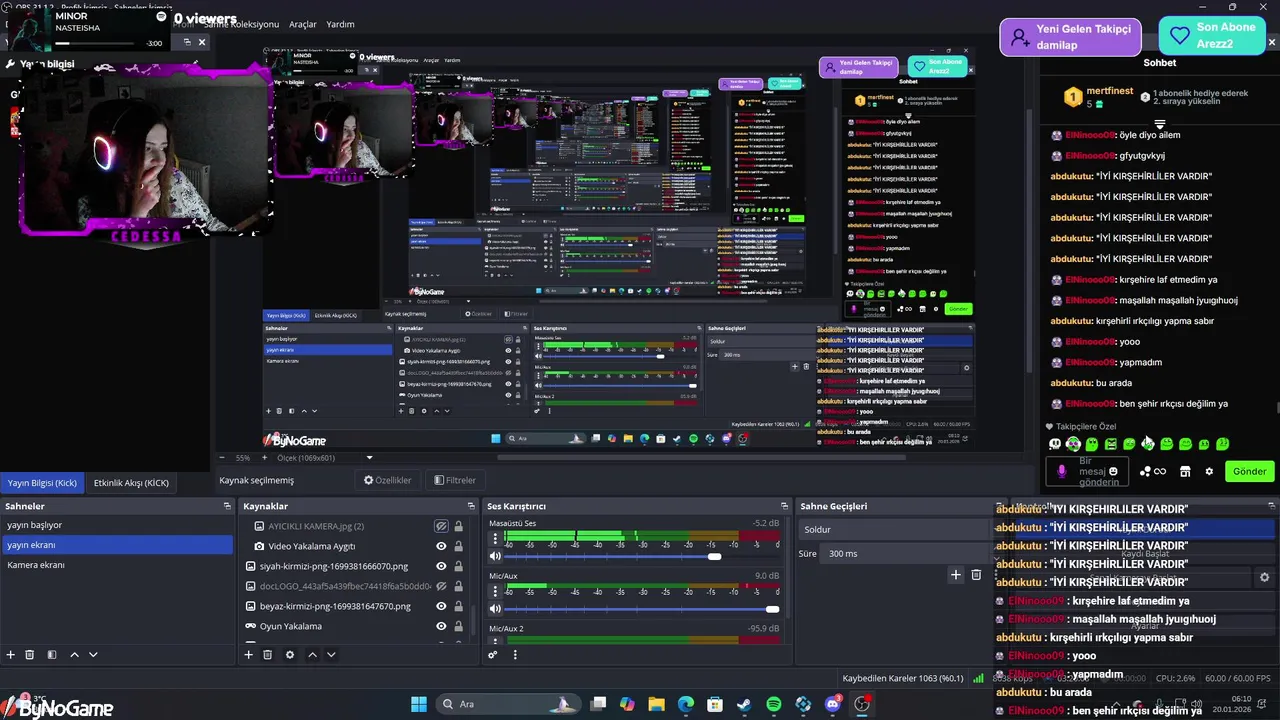Add a new source in Kaynaklar panel
The width and height of the screenshot is (1280, 720).
click(249, 655)
